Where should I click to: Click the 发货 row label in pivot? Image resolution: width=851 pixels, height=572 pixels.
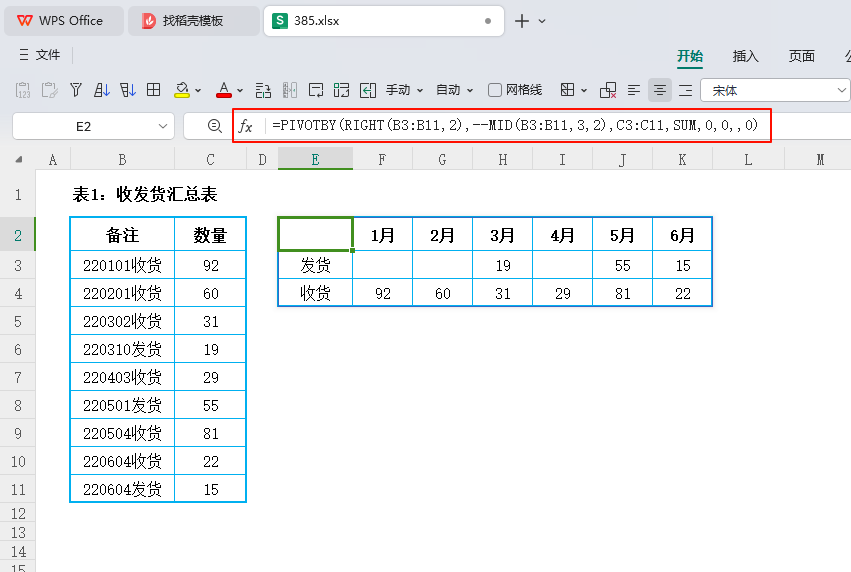click(x=315, y=265)
